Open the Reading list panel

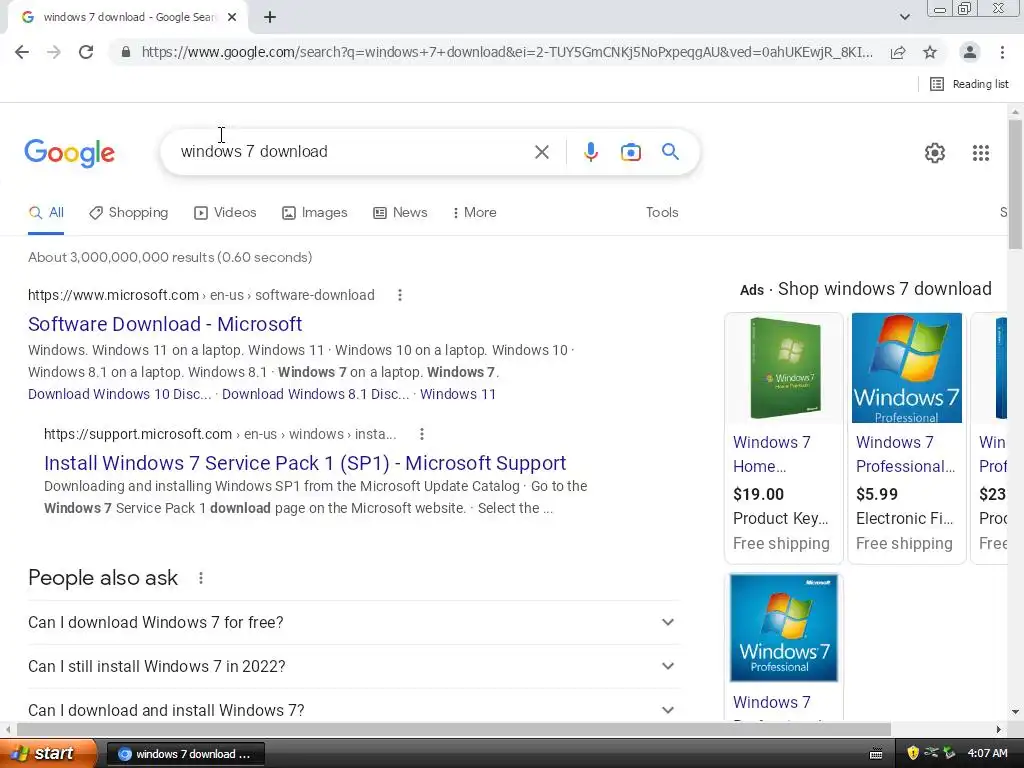[969, 84]
